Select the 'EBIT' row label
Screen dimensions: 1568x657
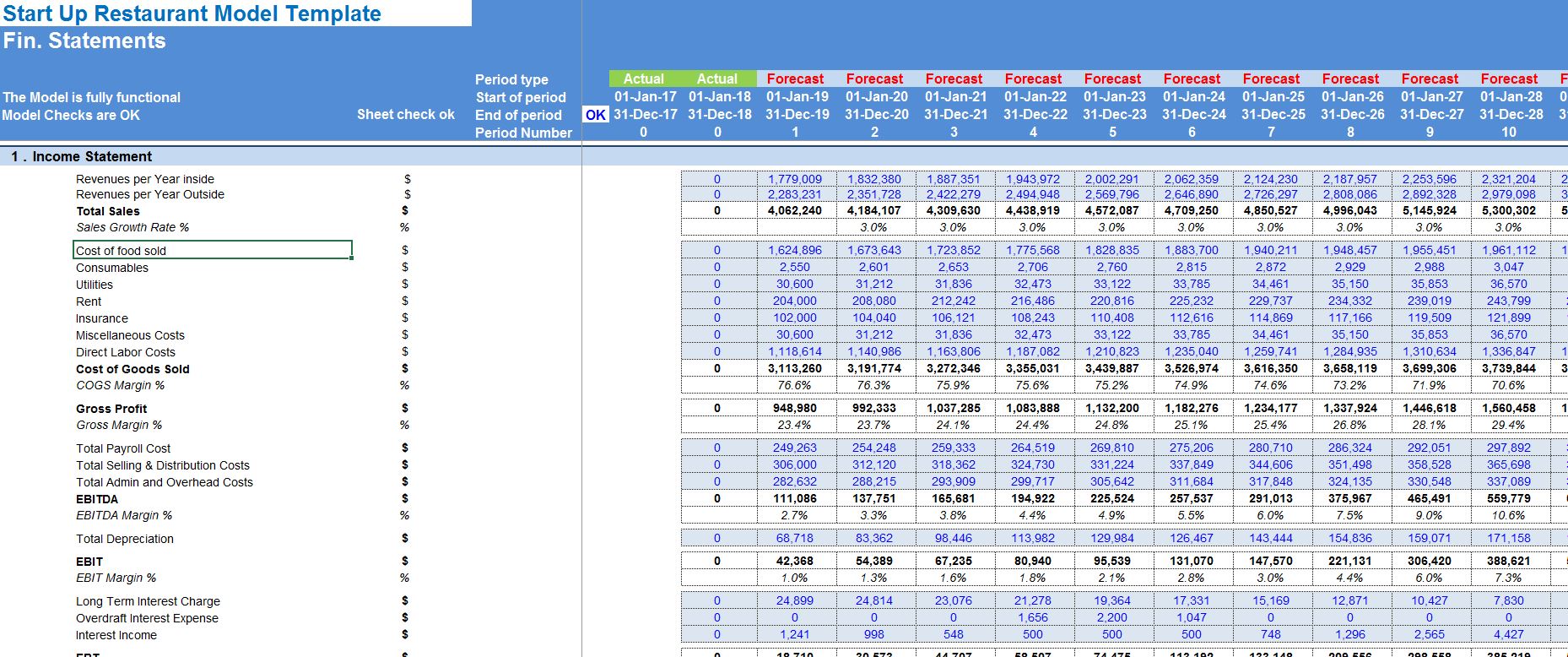pyautogui.click(x=89, y=562)
